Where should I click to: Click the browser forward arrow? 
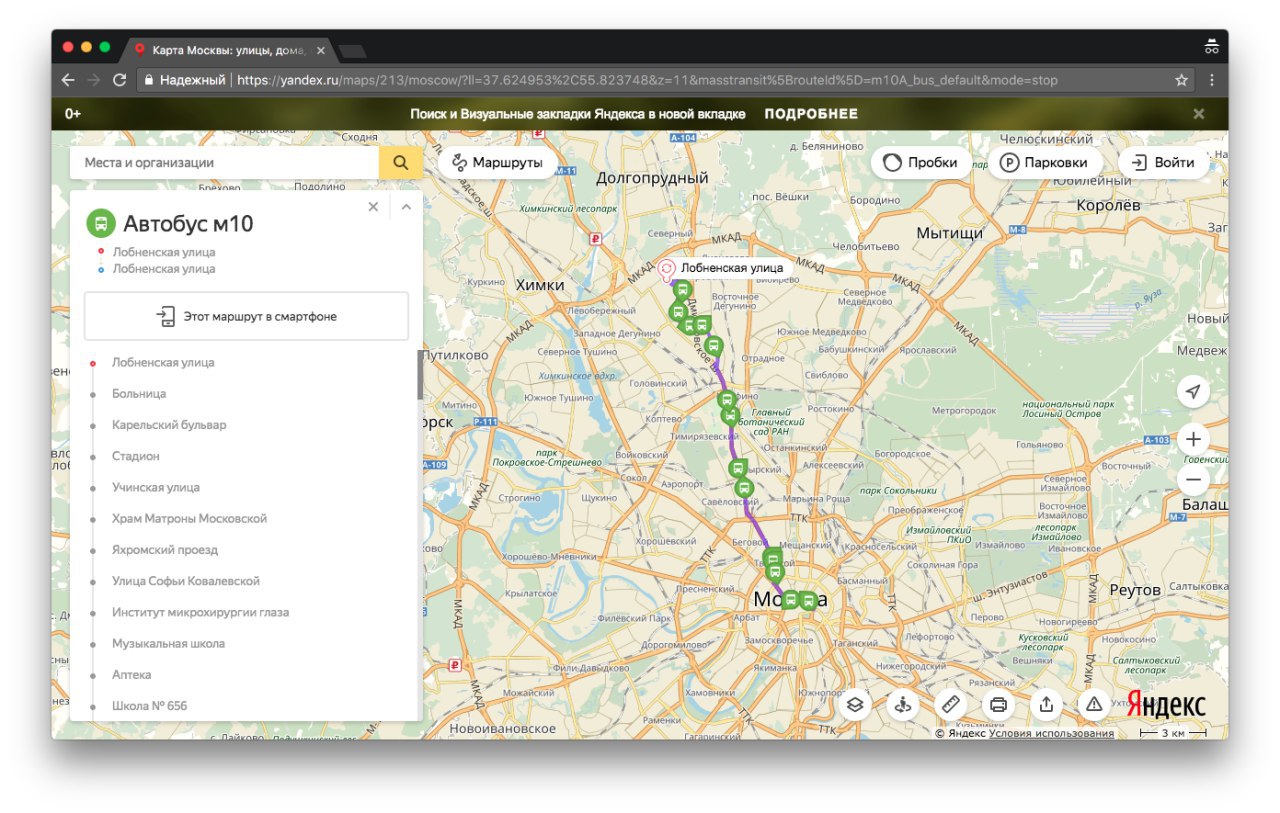point(94,80)
